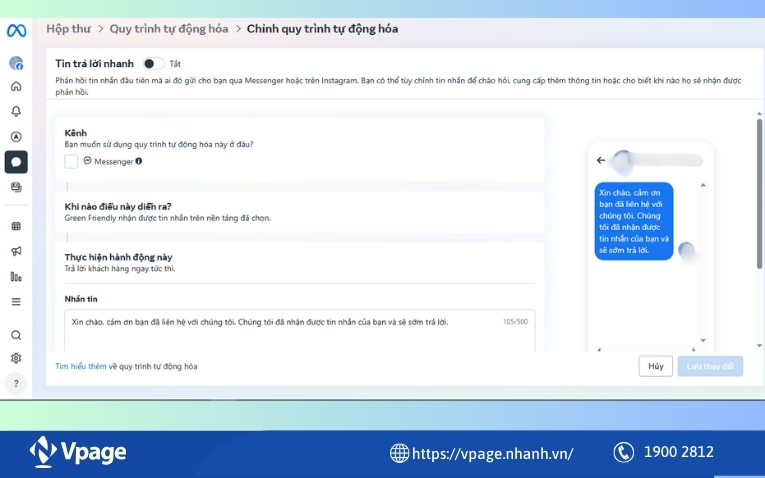
Task: Click the Hủy button
Action: [x=656, y=366]
